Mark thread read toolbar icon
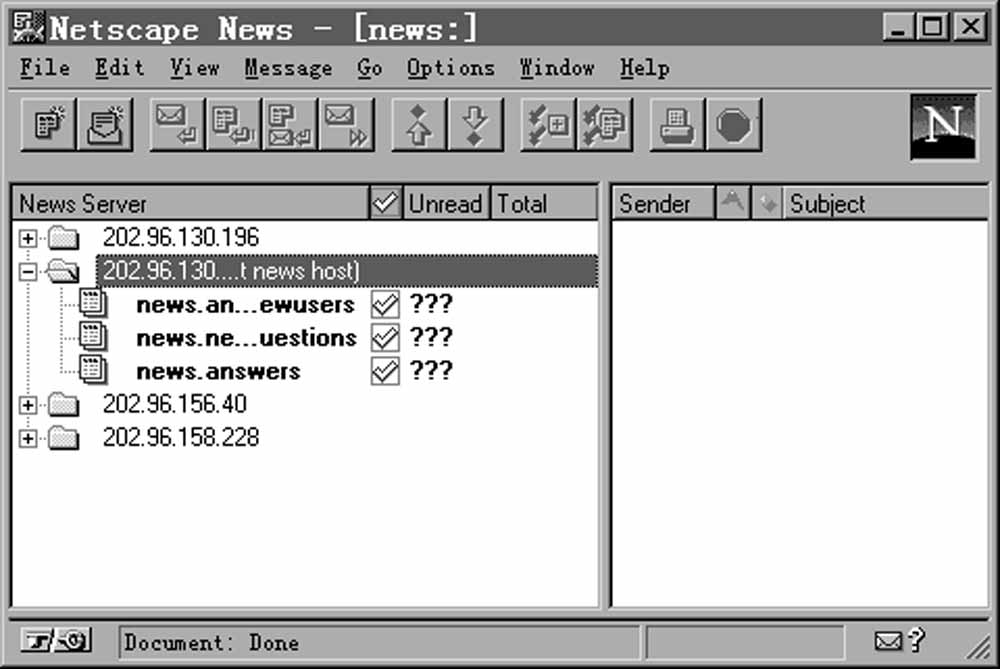The width and height of the screenshot is (1000, 669). click(548, 124)
